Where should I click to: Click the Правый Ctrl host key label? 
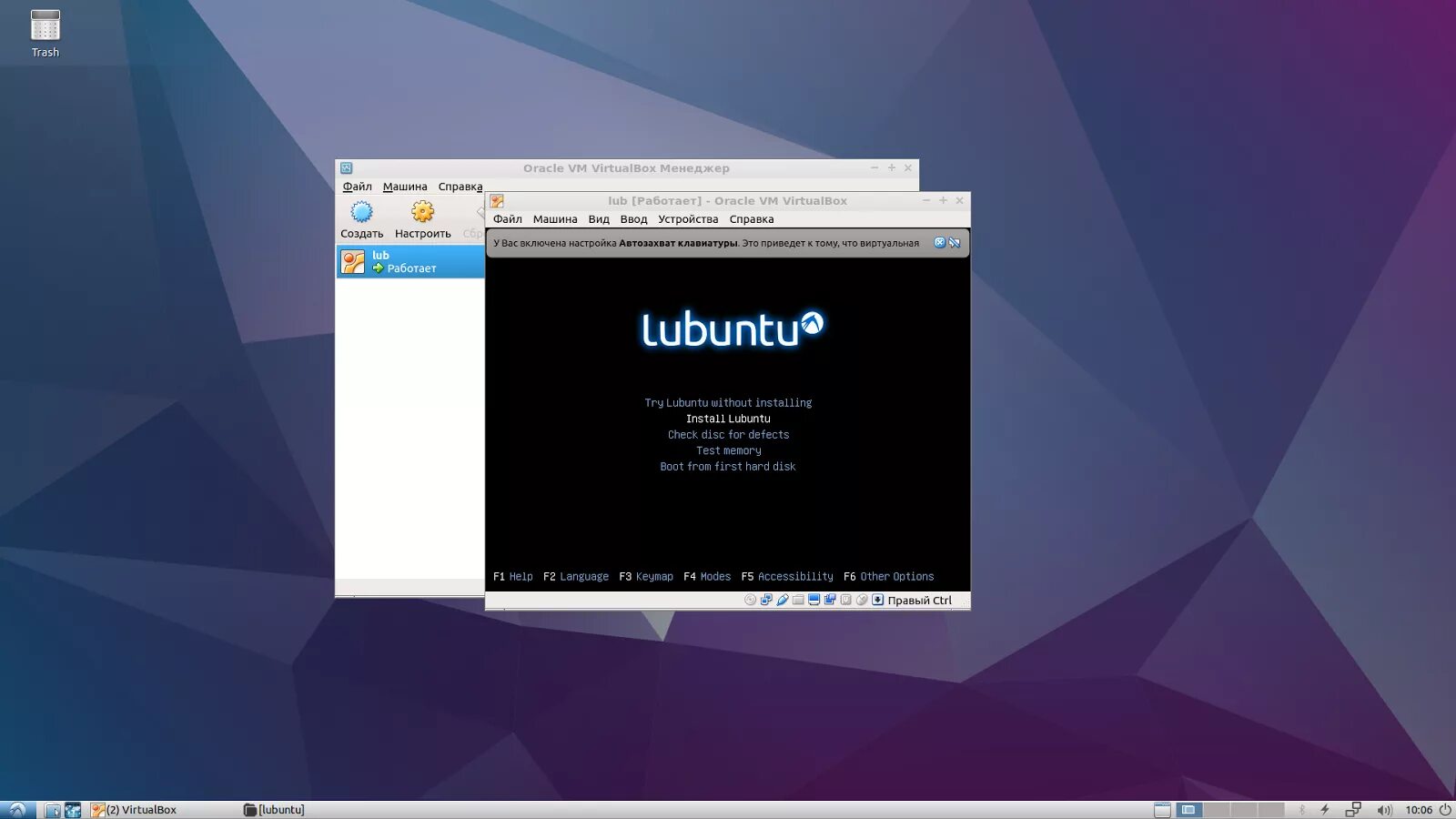point(919,600)
